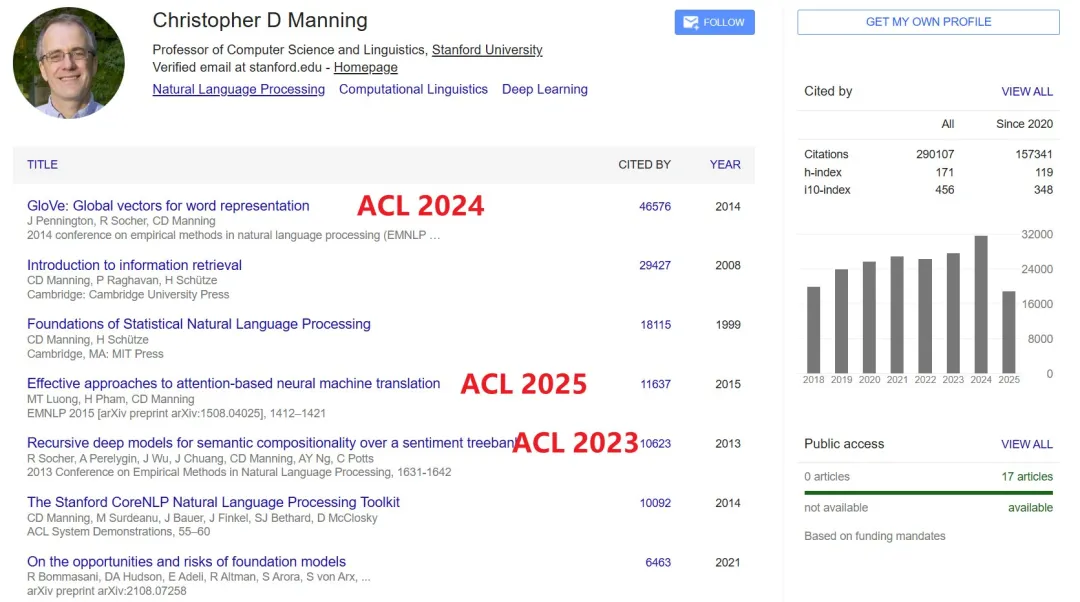This screenshot has width=1080, height=602.
Task: Open the GloVe Global vectors paper
Action: point(168,206)
